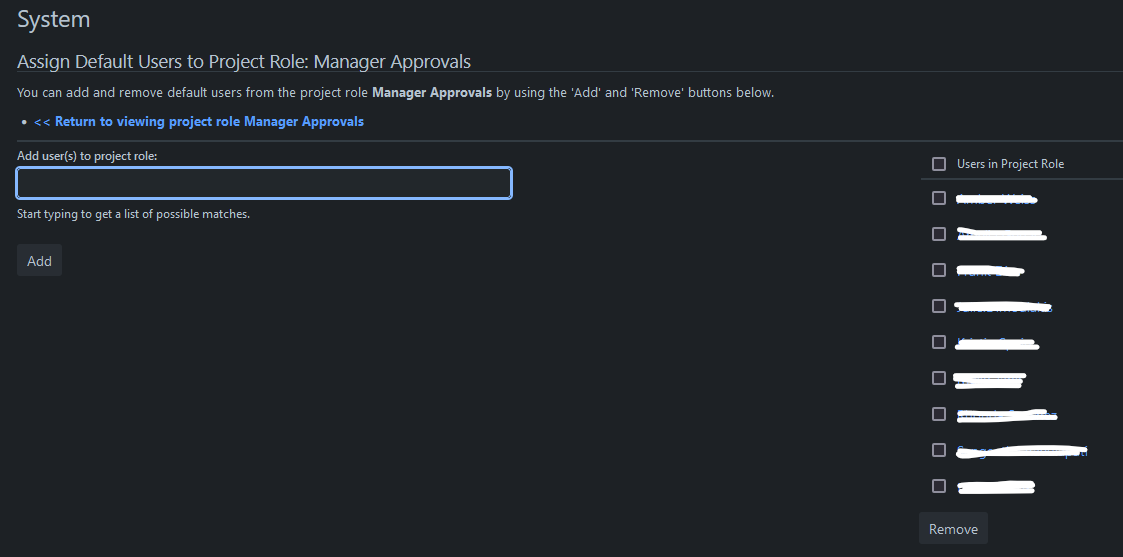The height and width of the screenshot is (557, 1123).
Task: Check the fifth user's checkbox
Action: tap(939, 342)
